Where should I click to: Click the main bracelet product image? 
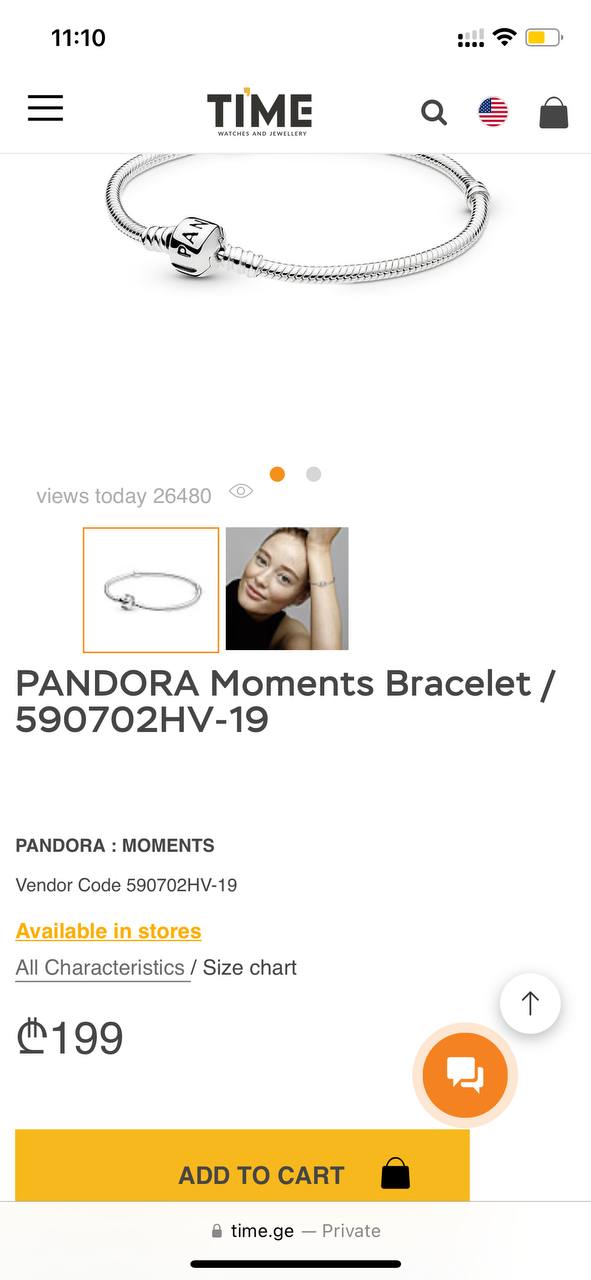[297, 220]
